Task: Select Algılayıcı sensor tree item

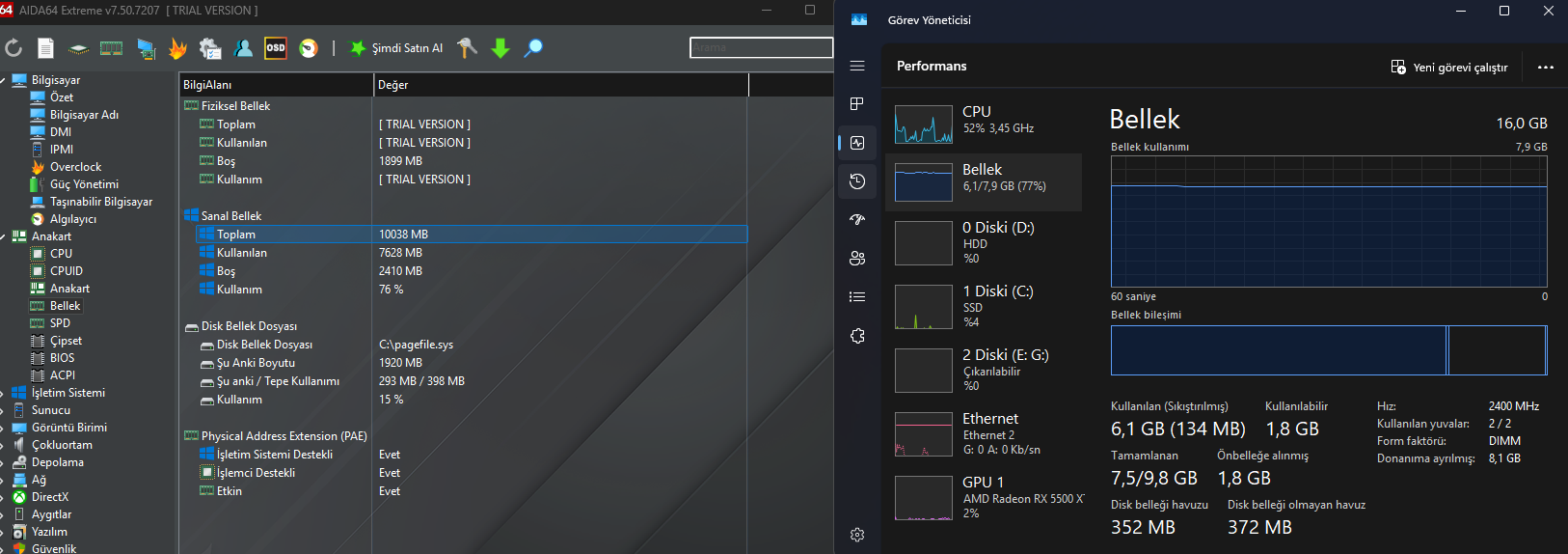Action: (73, 219)
